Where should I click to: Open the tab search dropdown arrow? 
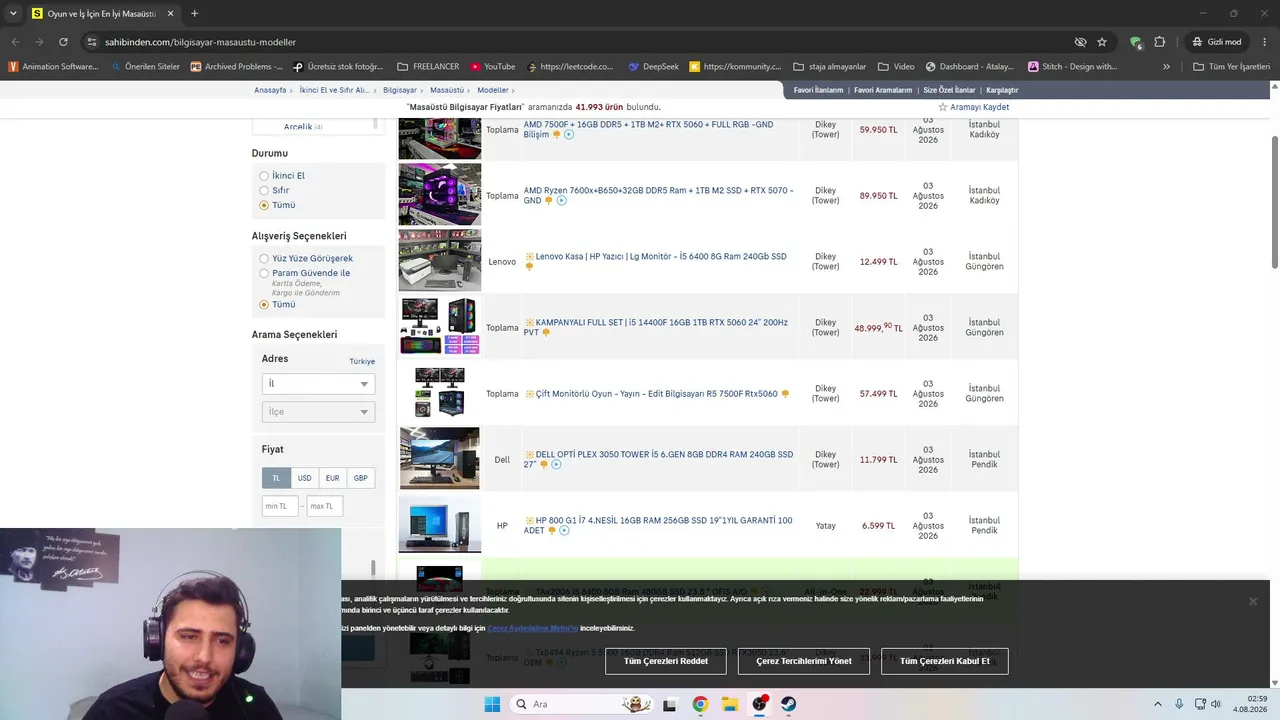click(x=13, y=14)
